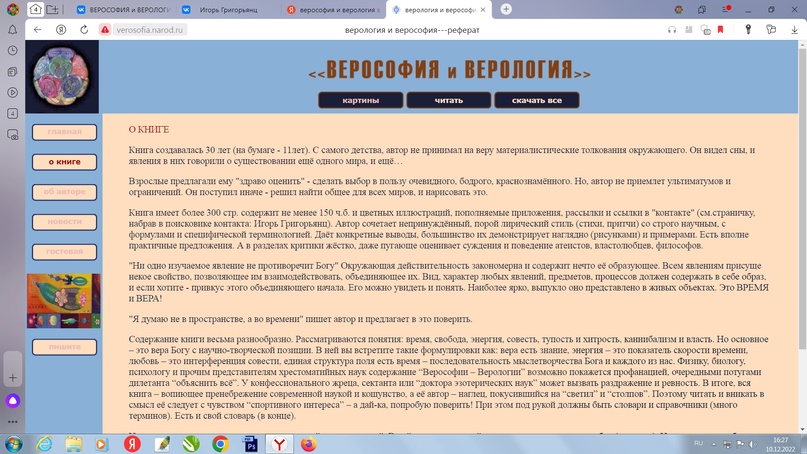Show the red site security warning icon

tap(105, 30)
